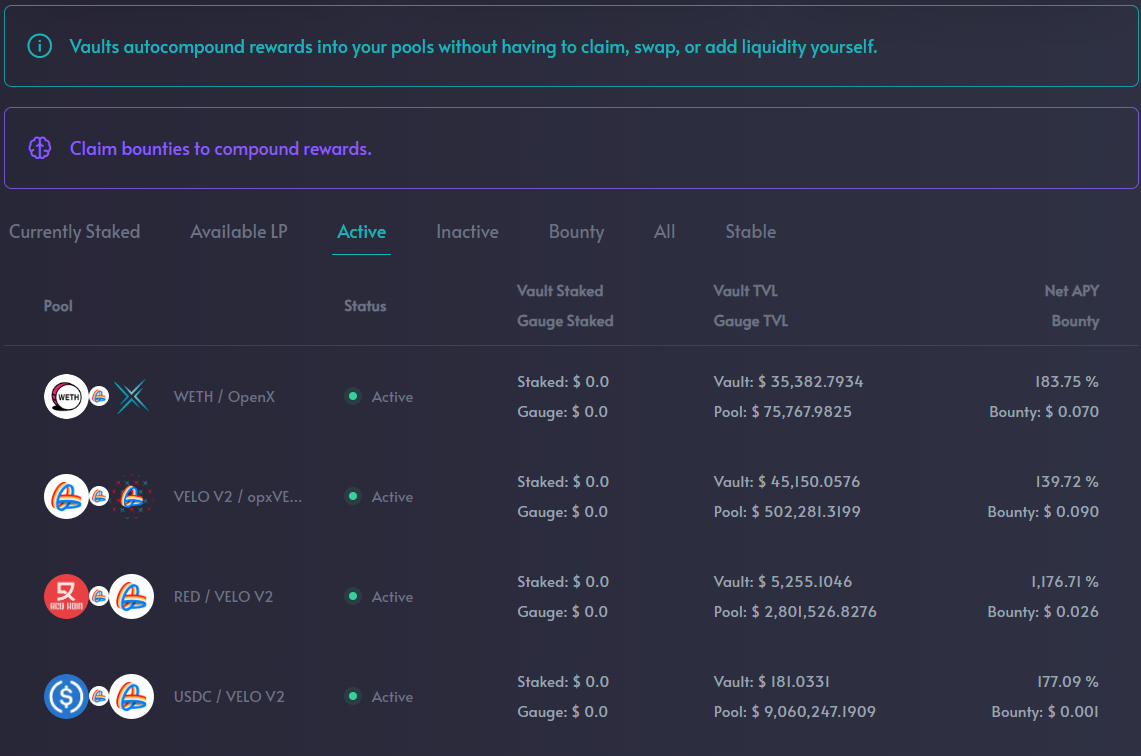
Task: Open the Stable tab
Action: [x=750, y=232]
